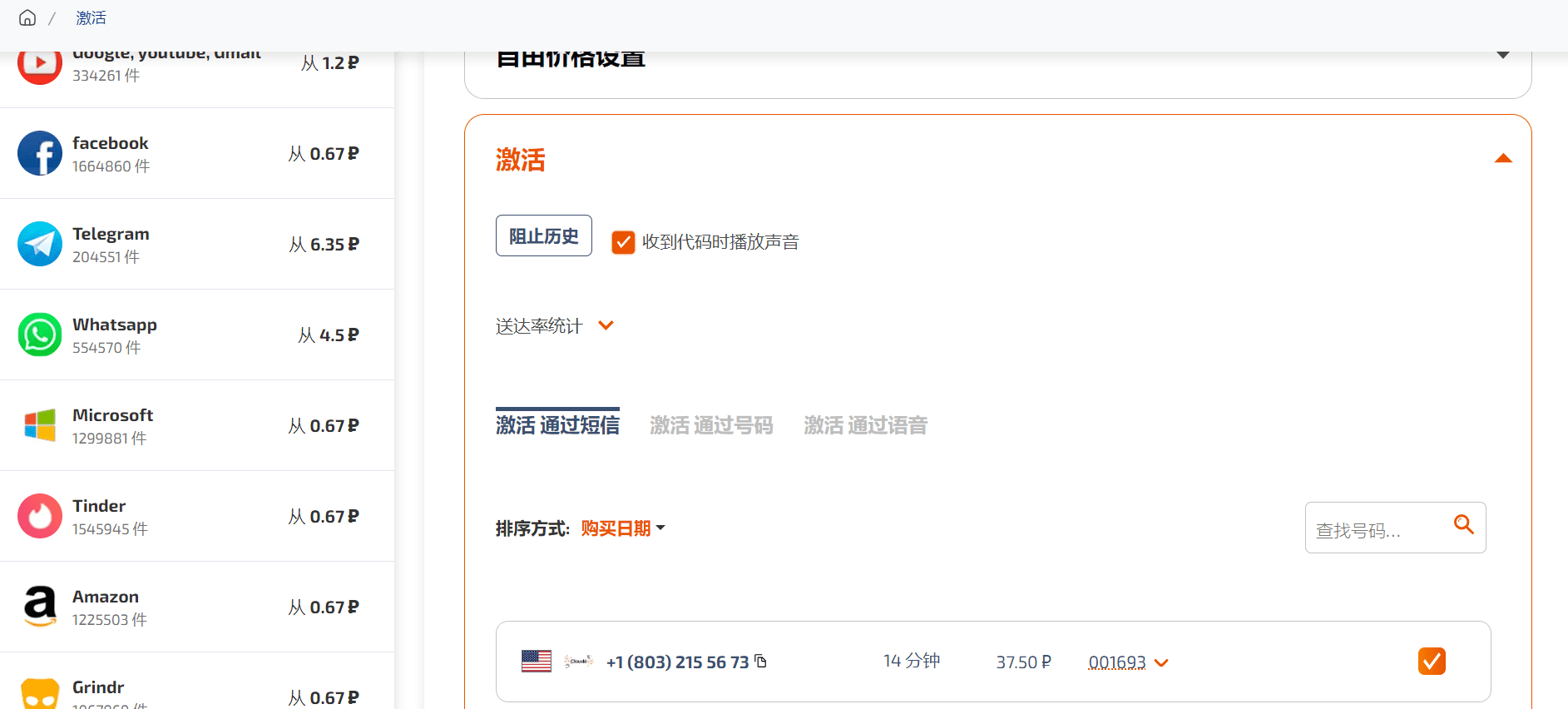This screenshot has width=1568, height=709.
Task: Expand the 001693 code dropdown
Action: [1161, 663]
